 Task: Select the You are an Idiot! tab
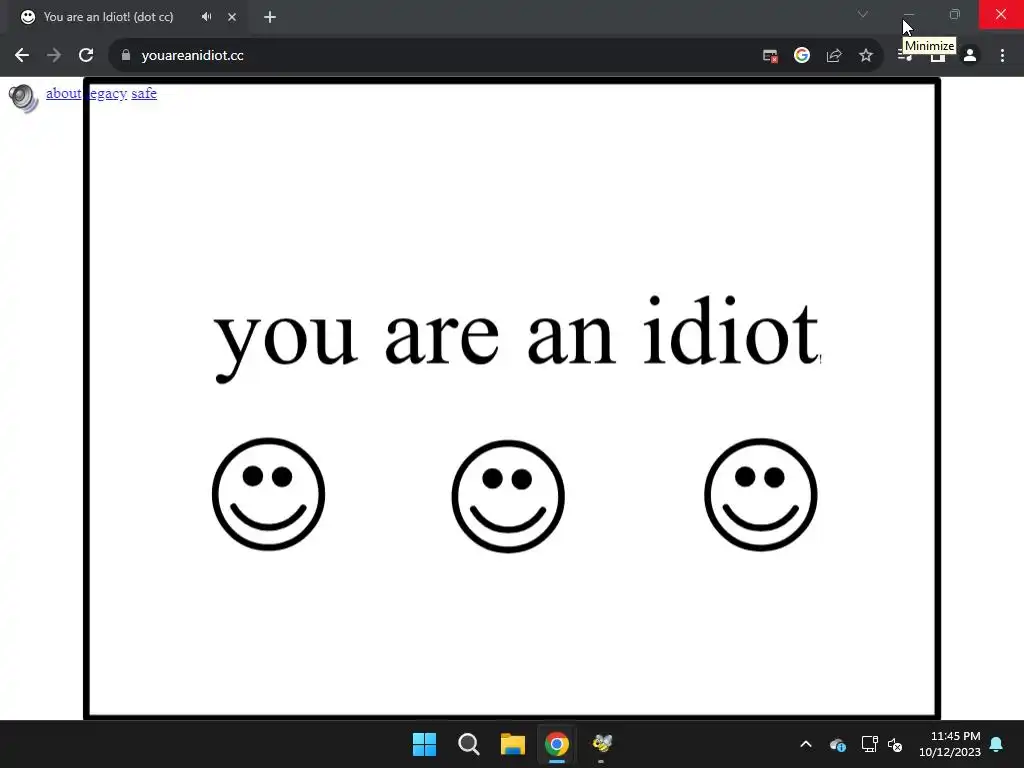coord(108,17)
